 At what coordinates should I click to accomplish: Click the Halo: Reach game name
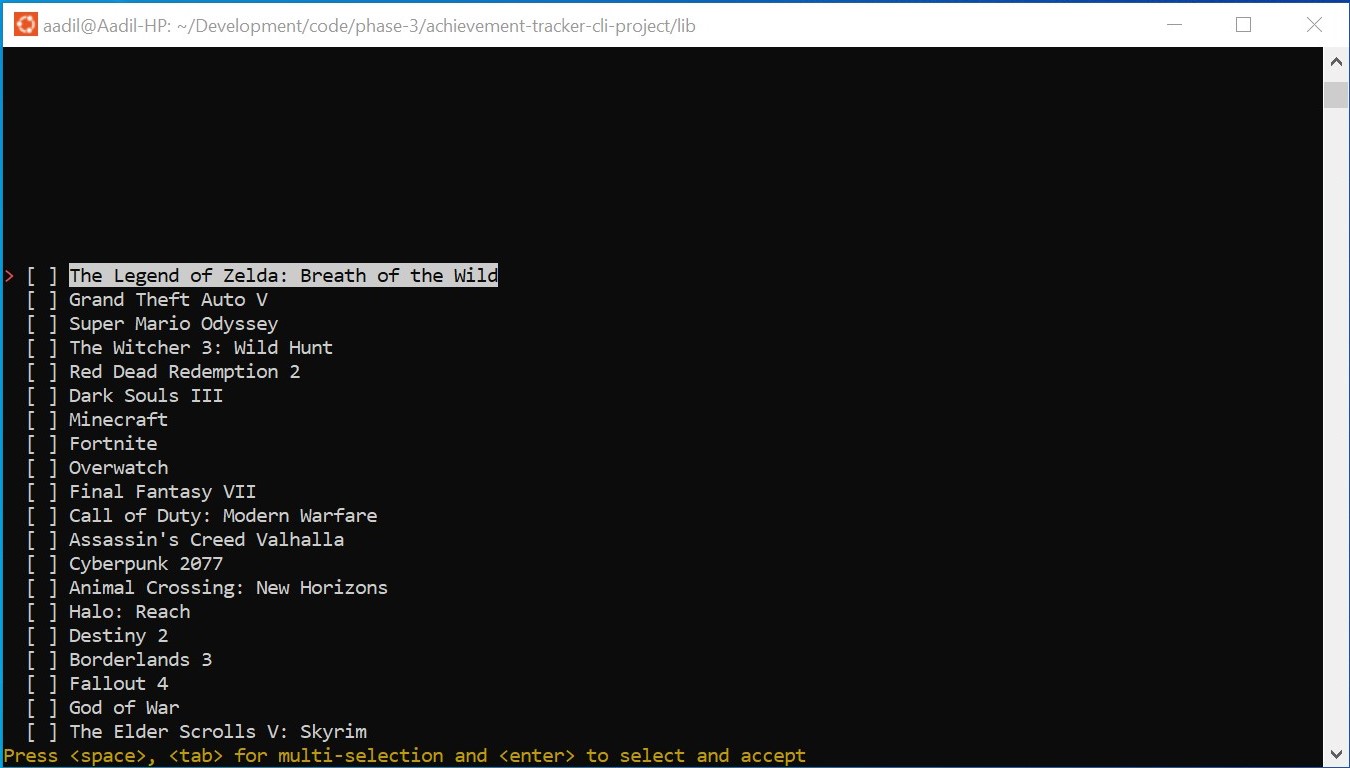129,612
